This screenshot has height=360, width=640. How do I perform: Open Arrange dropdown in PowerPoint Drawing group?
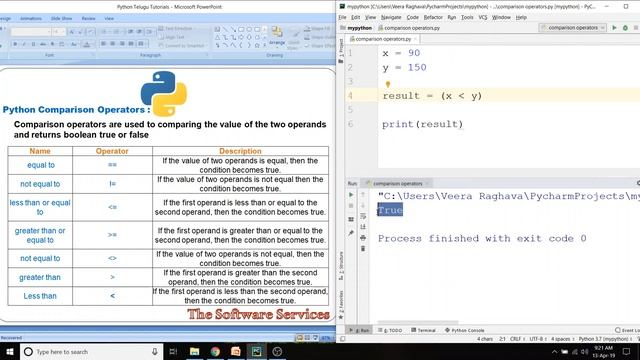coord(277,37)
